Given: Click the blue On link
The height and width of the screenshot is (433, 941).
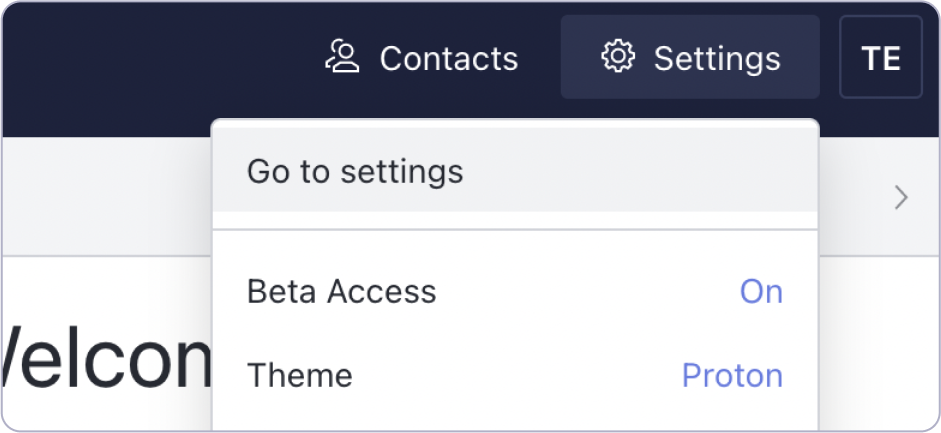Looking at the screenshot, I should 761,291.
